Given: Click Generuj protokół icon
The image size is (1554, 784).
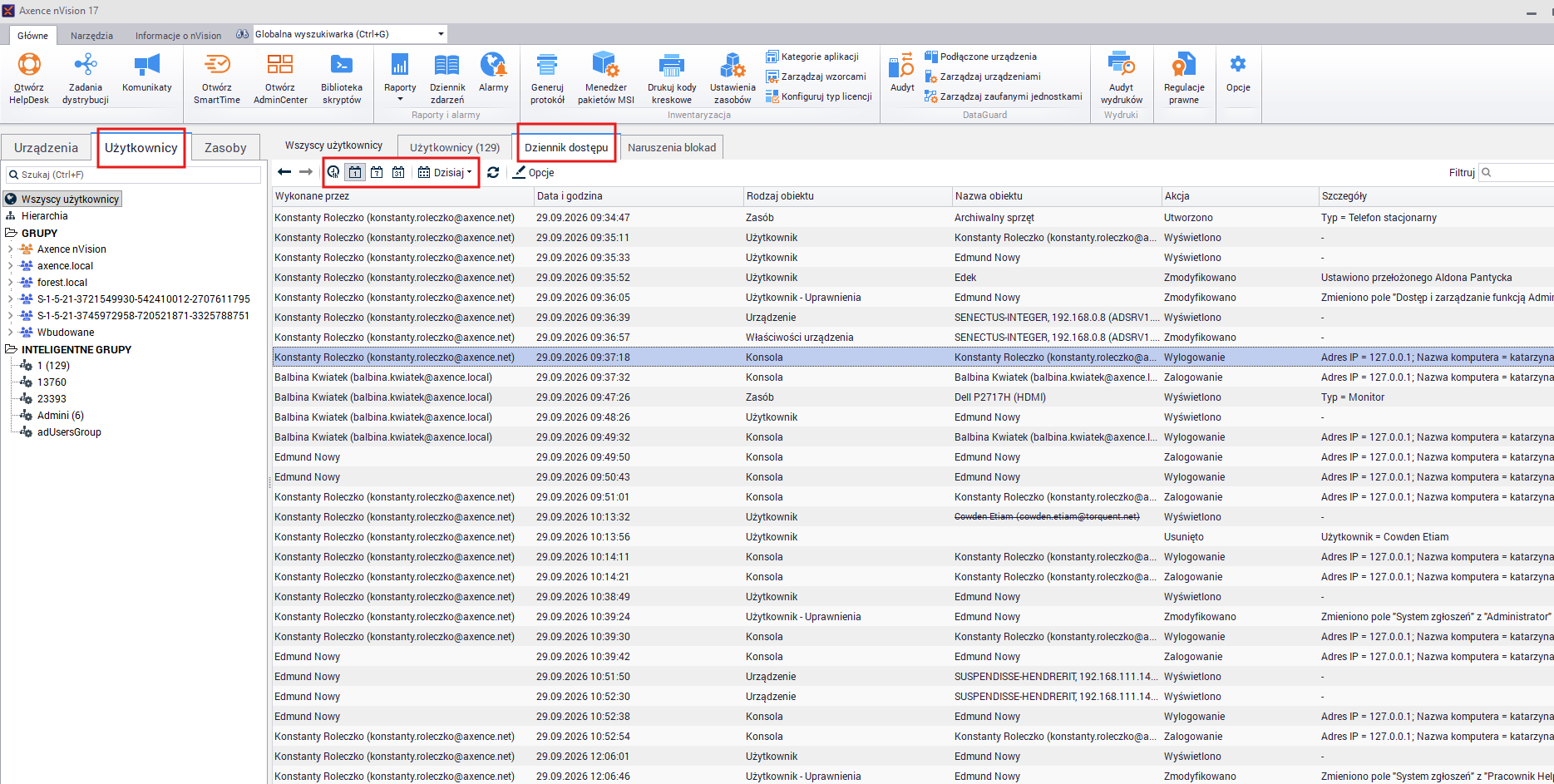Looking at the screenshot, I should (x=547, y=77).
